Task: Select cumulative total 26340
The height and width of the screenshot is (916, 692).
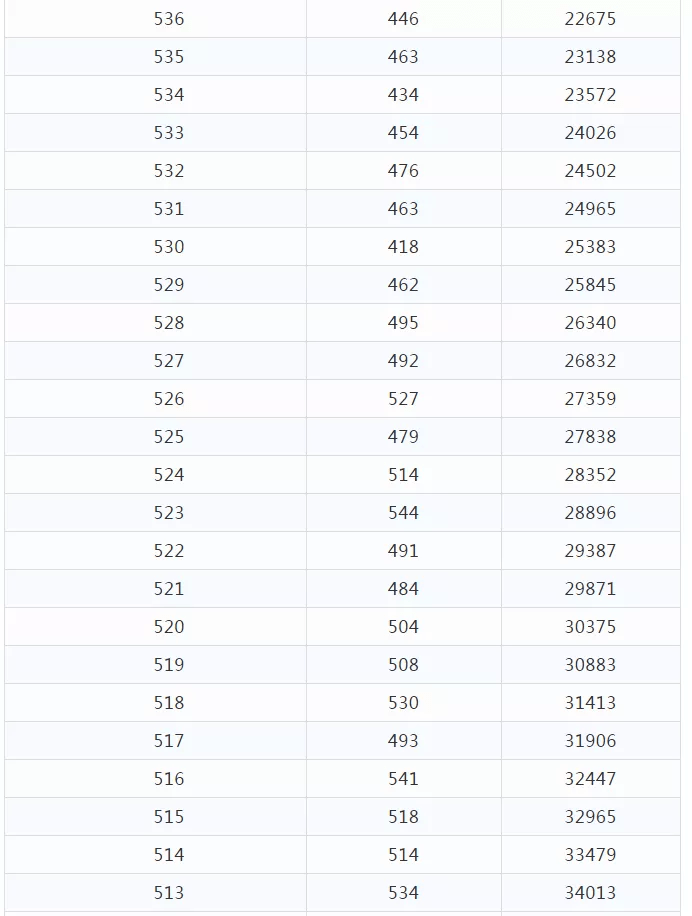Action: click(x=590, y=323)
